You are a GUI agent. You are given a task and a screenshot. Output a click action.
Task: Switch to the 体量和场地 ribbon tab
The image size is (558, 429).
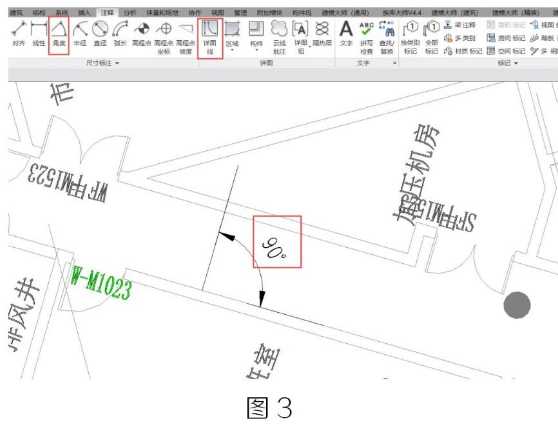pyautogui.click(x=162, y=12)
